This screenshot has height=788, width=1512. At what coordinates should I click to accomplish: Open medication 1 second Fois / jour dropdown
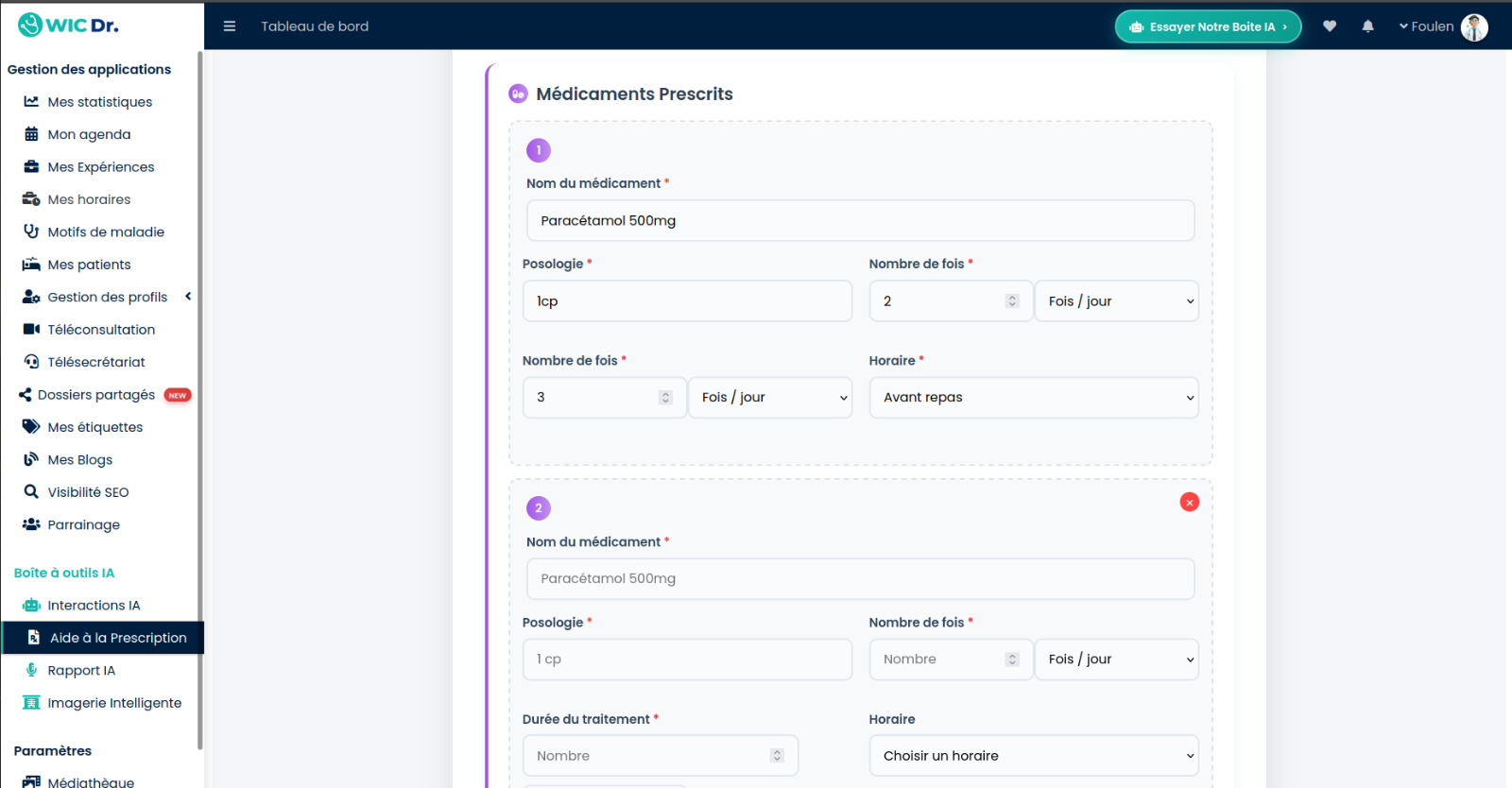click(770, 398)
